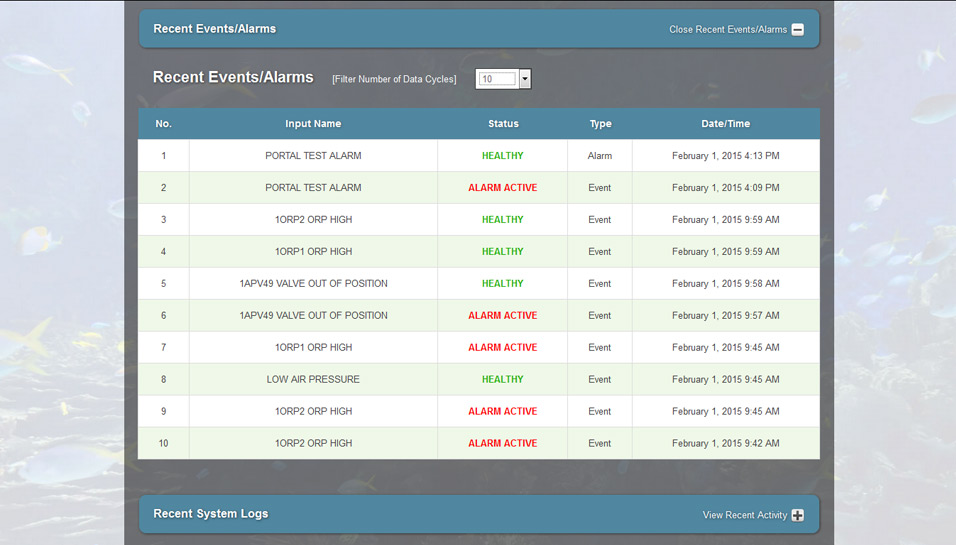Click February 1, 2015 9:58 AM timestamp
The width and height of the screenshot is (956, 545).
pyautogui.click(x=726, y=283)
